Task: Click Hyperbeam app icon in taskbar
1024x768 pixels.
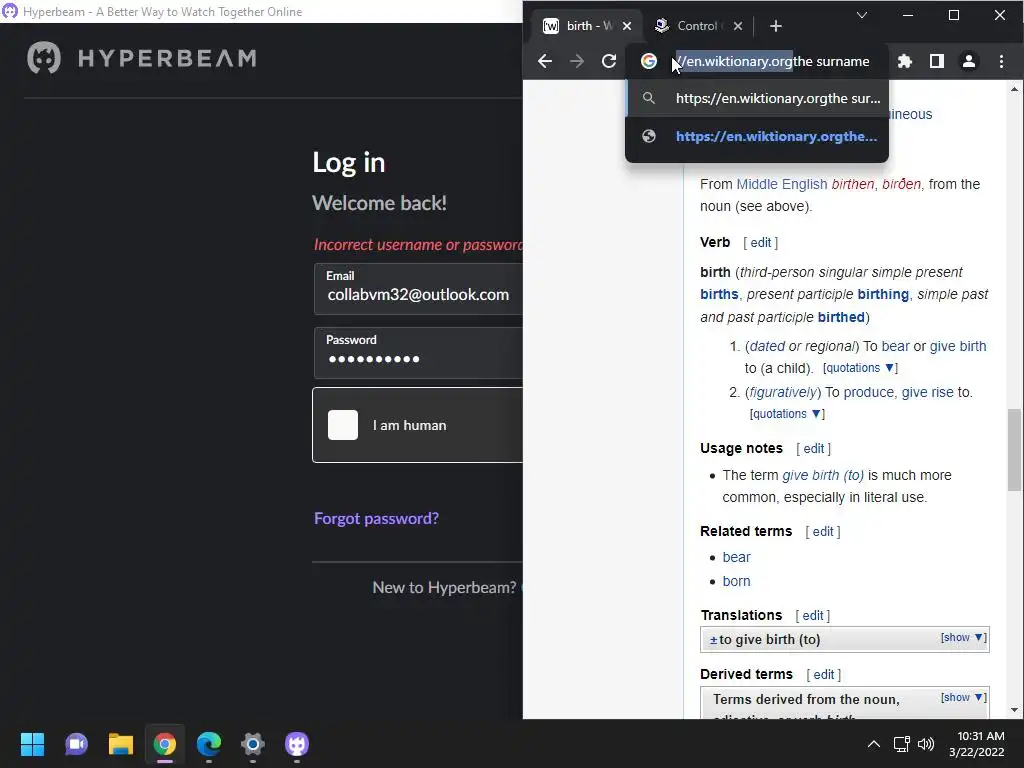Action: tap(296, 744)
